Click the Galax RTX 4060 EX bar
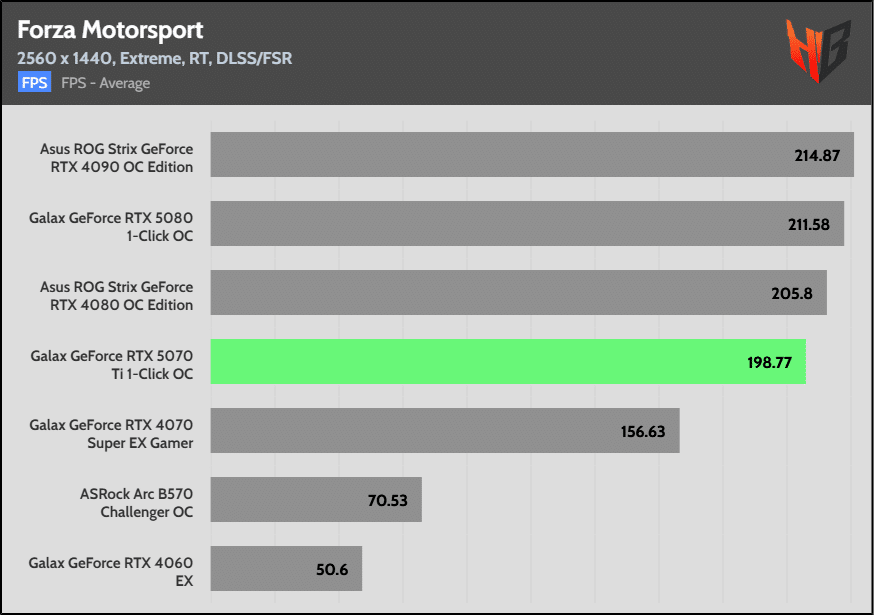 [x=286, y=568]
